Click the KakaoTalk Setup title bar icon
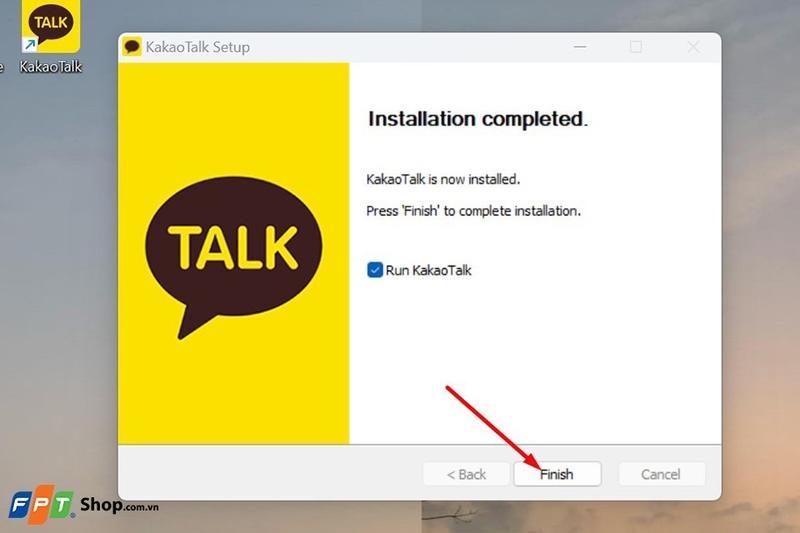Screen dimensions: 800x533 click(x=132, y=47)
